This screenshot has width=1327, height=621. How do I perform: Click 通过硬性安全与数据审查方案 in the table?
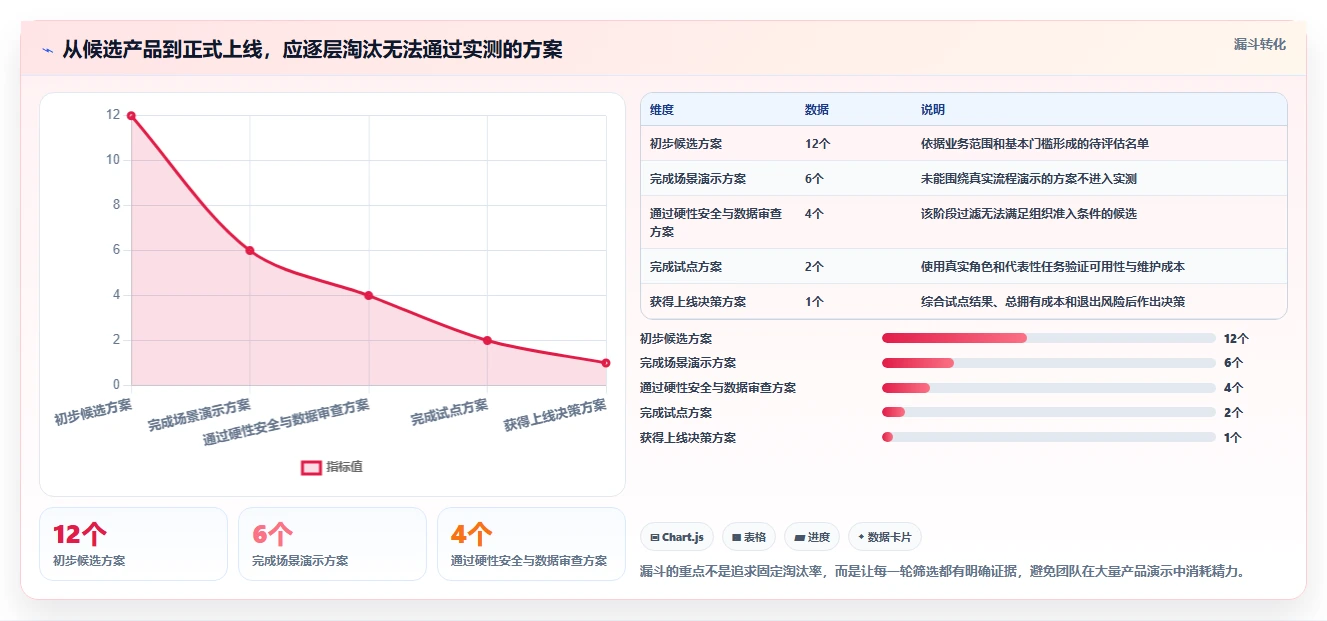point(716,222)
